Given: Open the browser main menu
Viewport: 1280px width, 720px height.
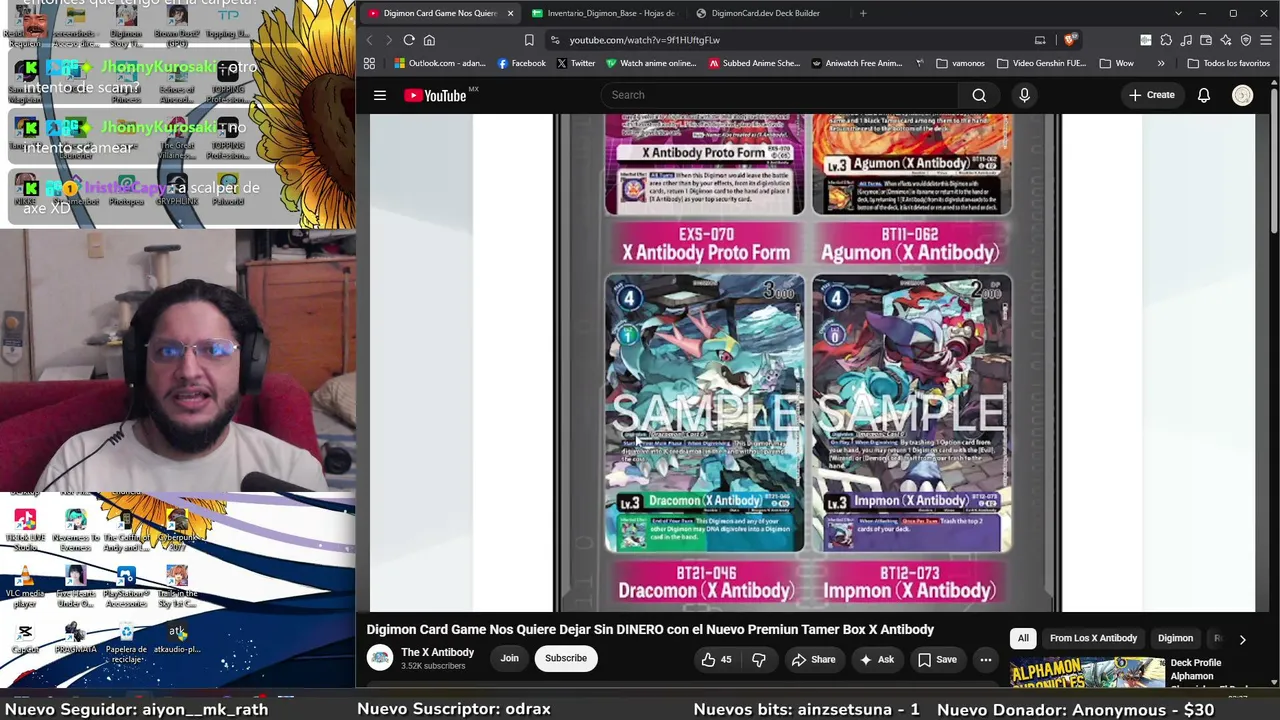Looking at the screenshot, I should point(1266,40).
